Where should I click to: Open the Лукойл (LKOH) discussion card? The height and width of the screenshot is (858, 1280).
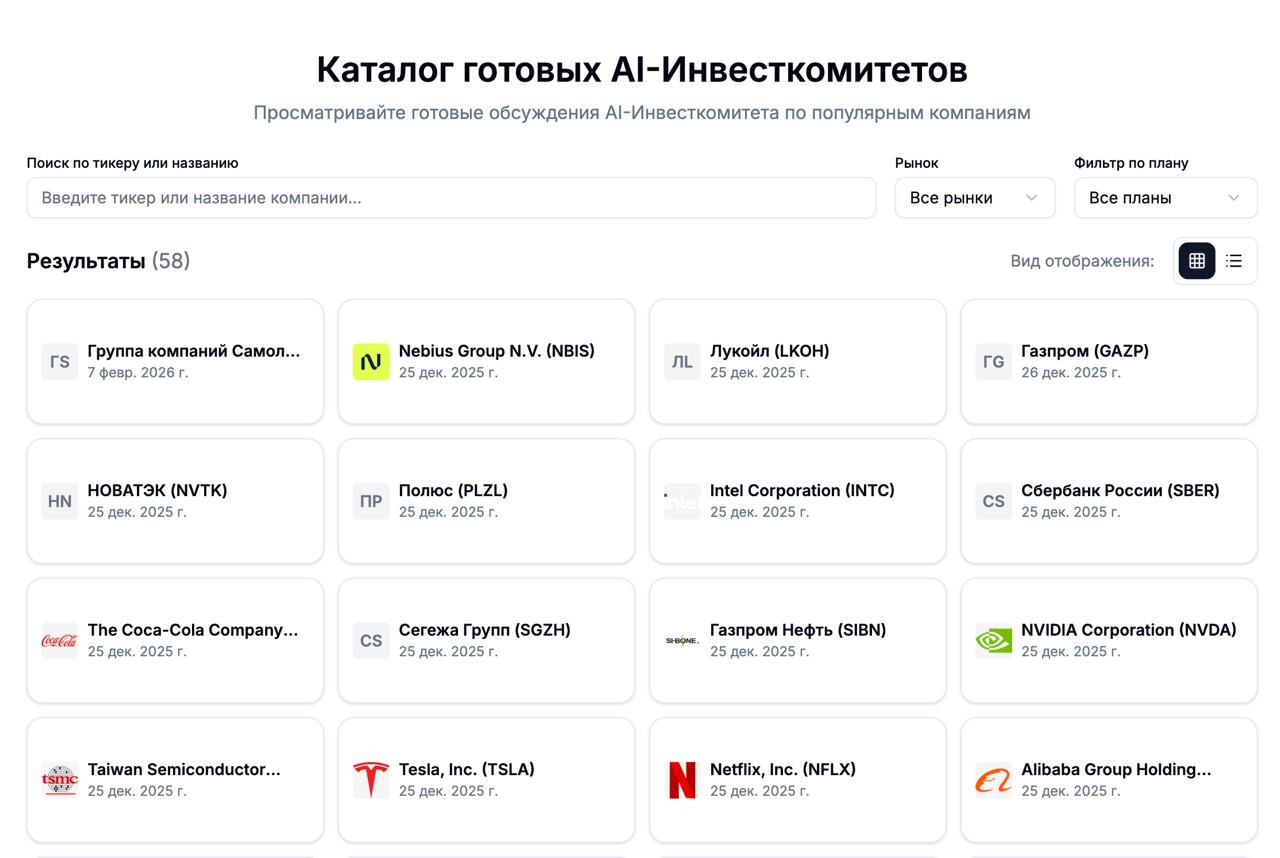point(797,361)
